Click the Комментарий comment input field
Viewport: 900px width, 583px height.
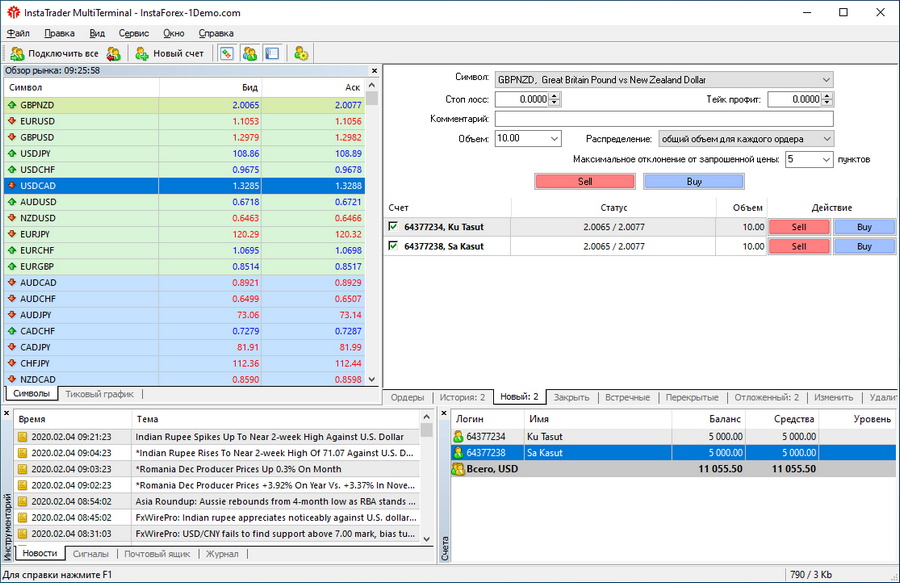point(664,119)
